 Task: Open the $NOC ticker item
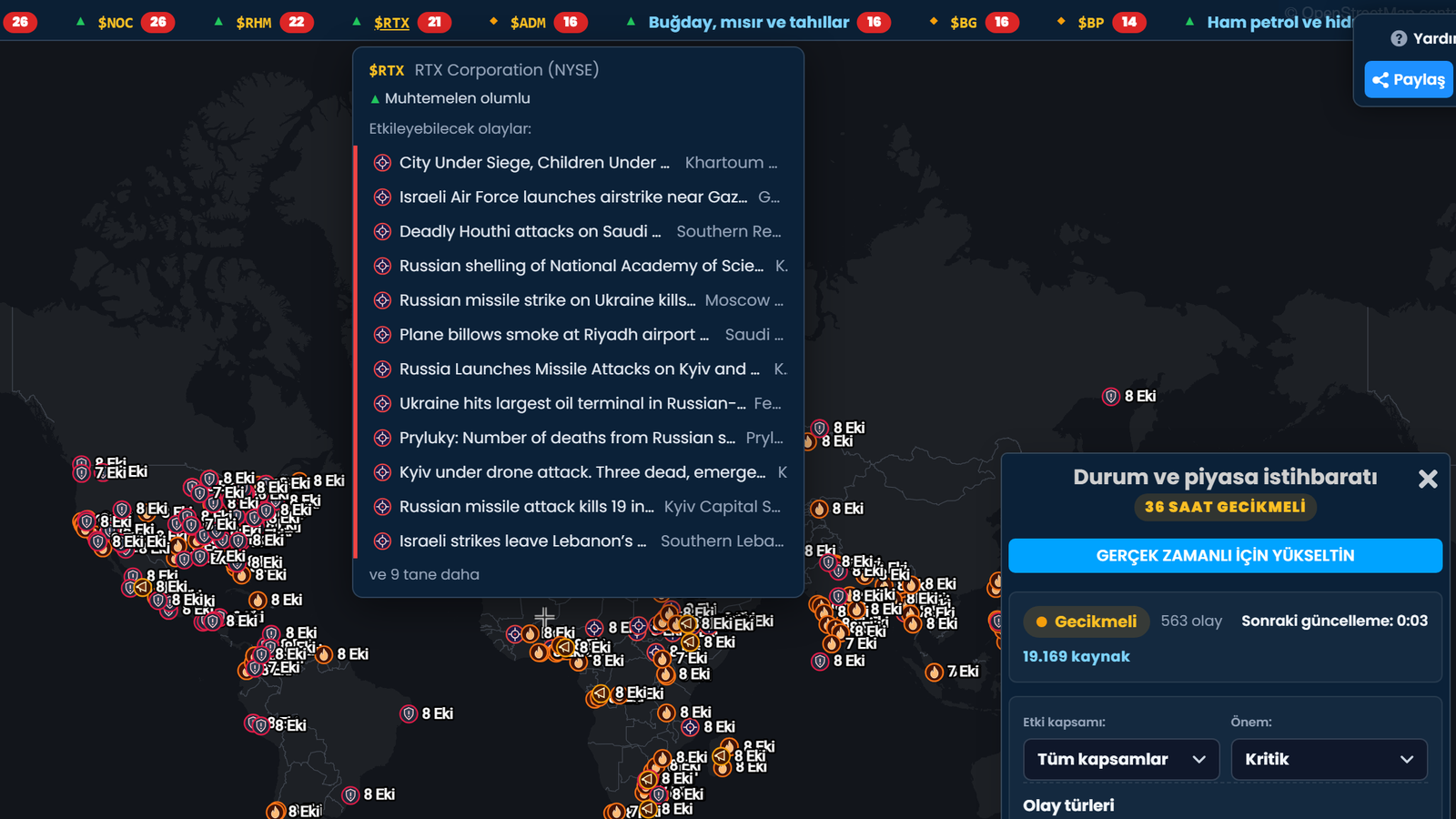(125, 22)
